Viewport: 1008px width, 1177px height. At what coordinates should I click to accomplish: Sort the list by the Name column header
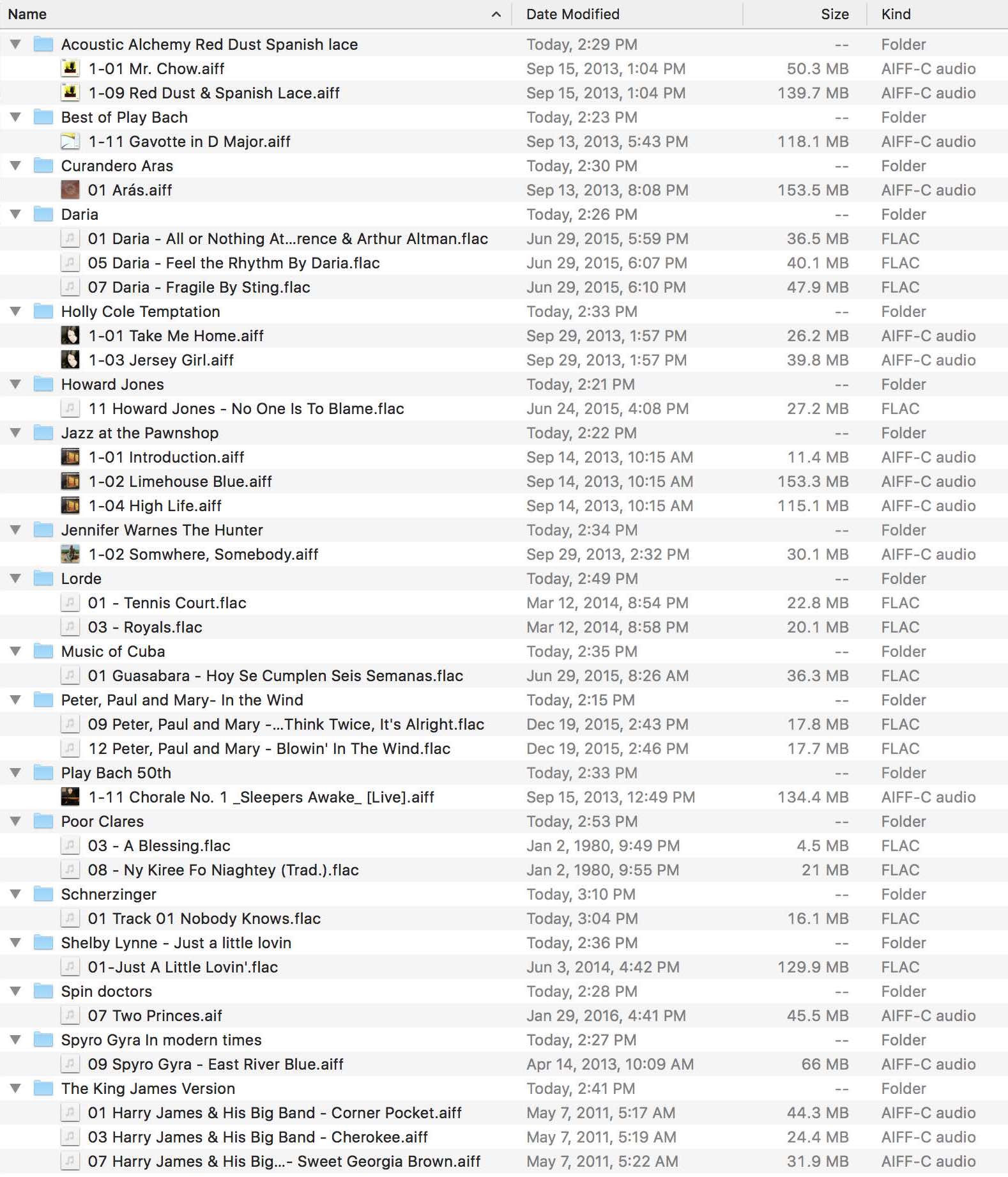pos(256,14)
